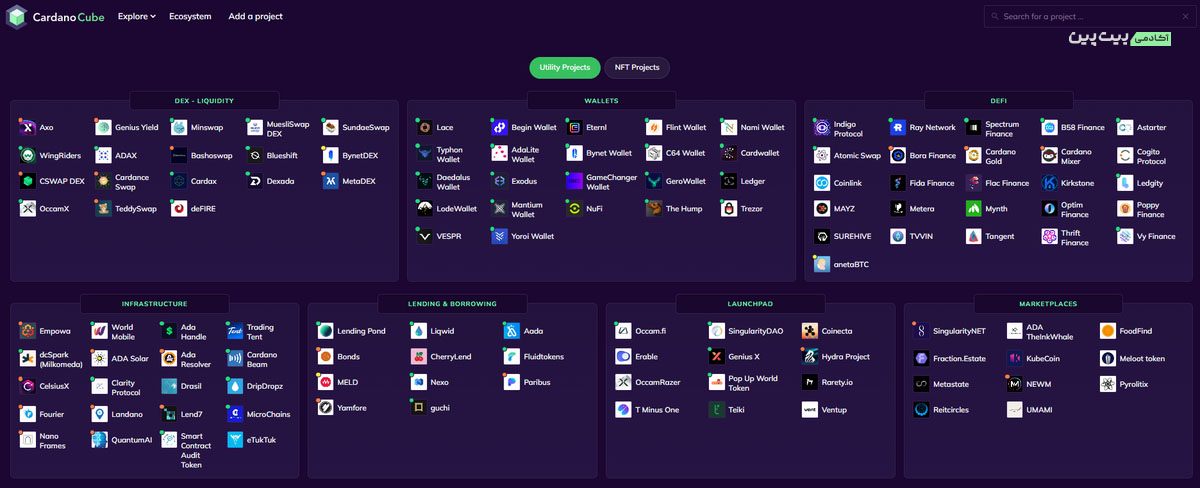Open the Lending Pond link
This screenshot has width=1200, height=488.
click(361, 331)
